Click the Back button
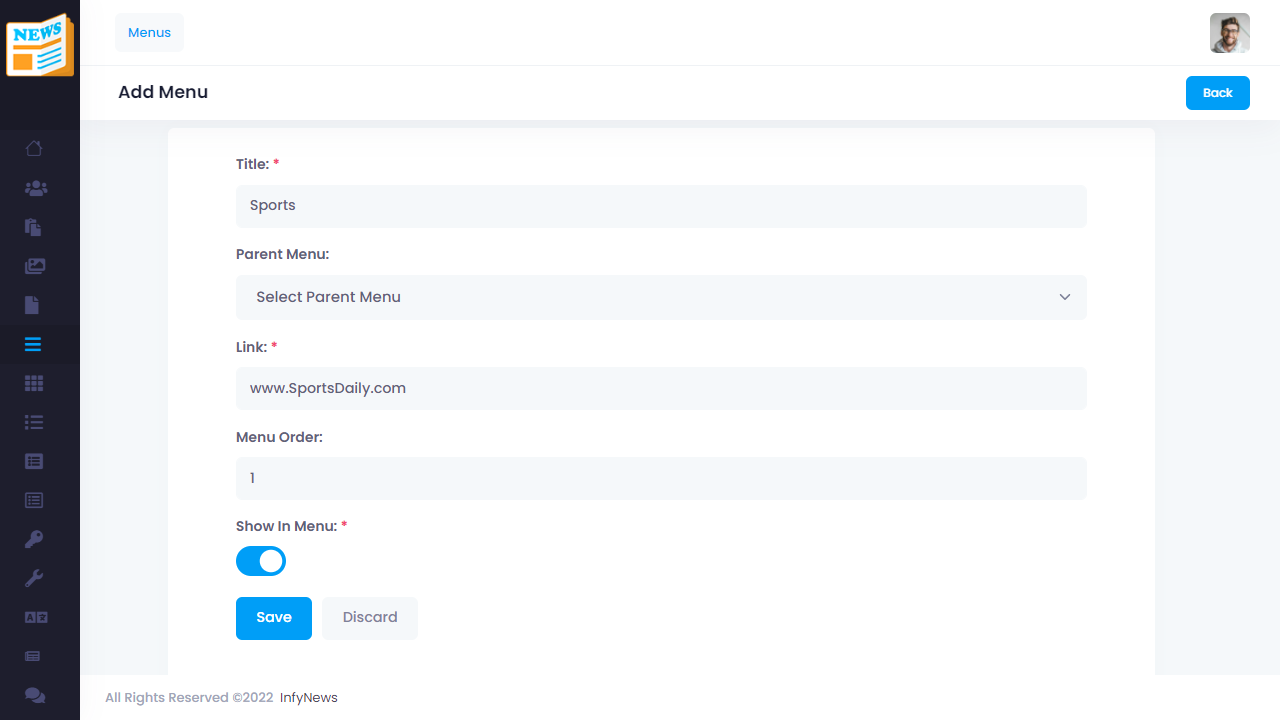The height and width of the screenshot is (720, 1280). click(x=1218, y=93)
